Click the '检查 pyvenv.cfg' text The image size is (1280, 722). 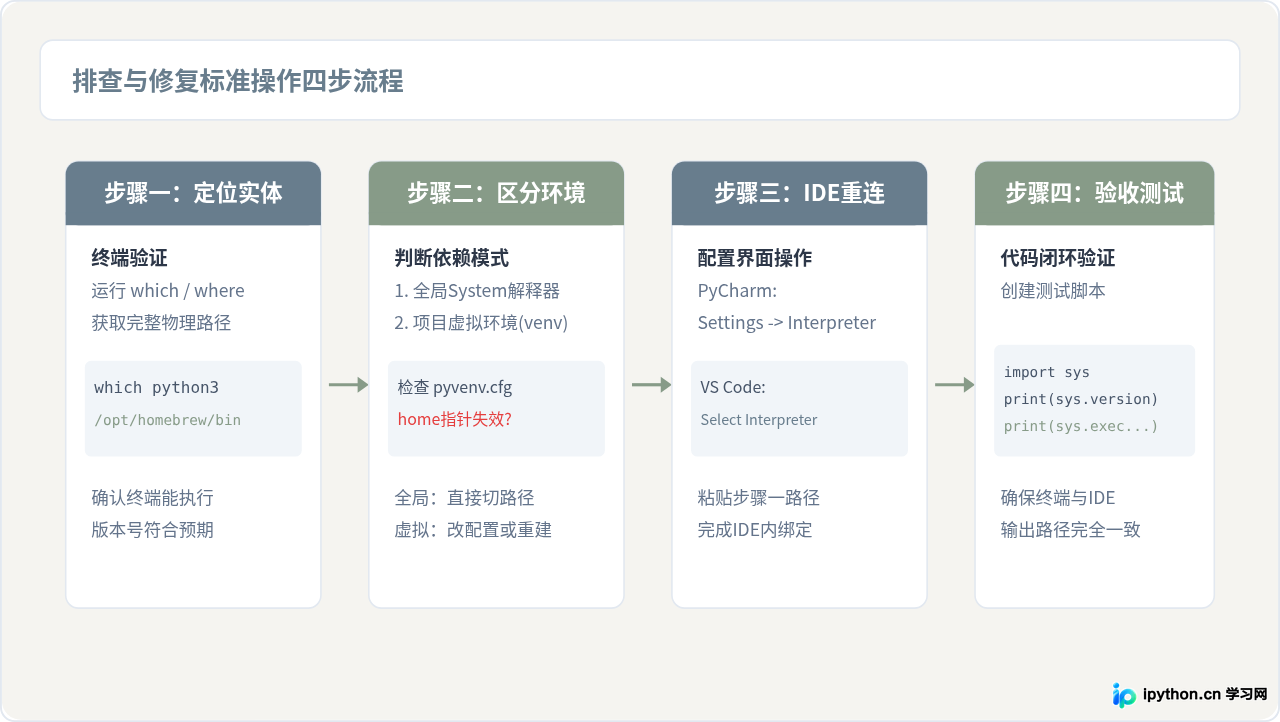455,387
